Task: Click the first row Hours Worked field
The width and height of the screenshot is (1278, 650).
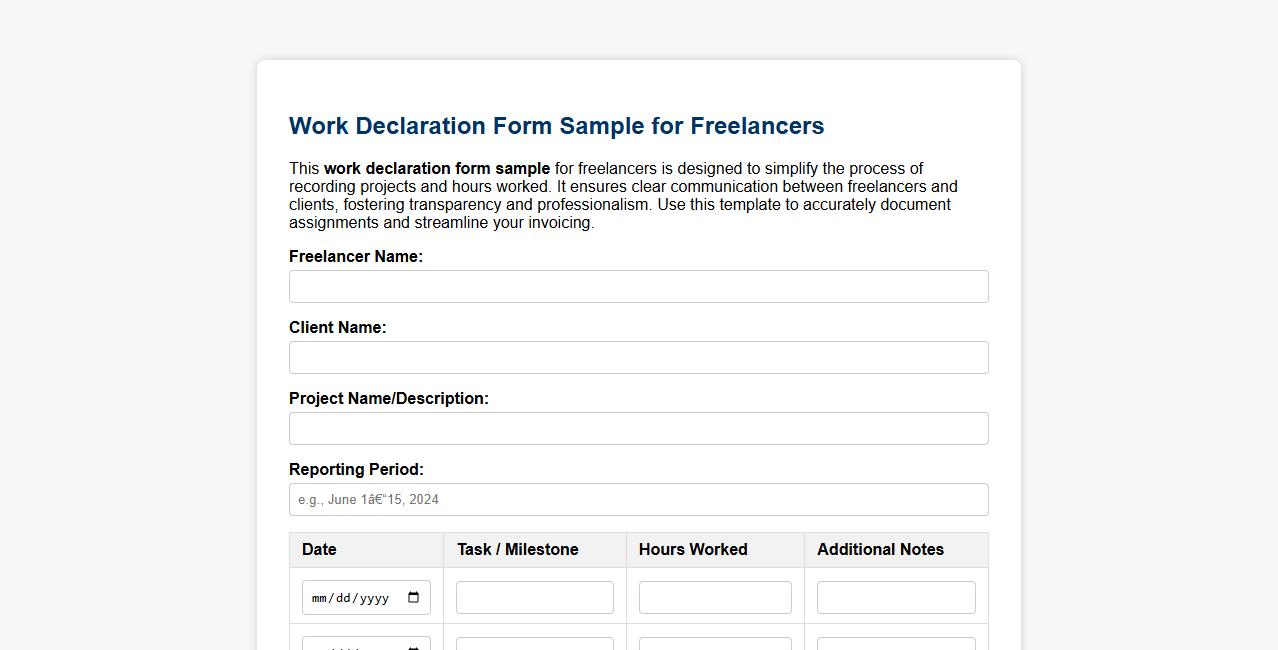Action: 714,597
